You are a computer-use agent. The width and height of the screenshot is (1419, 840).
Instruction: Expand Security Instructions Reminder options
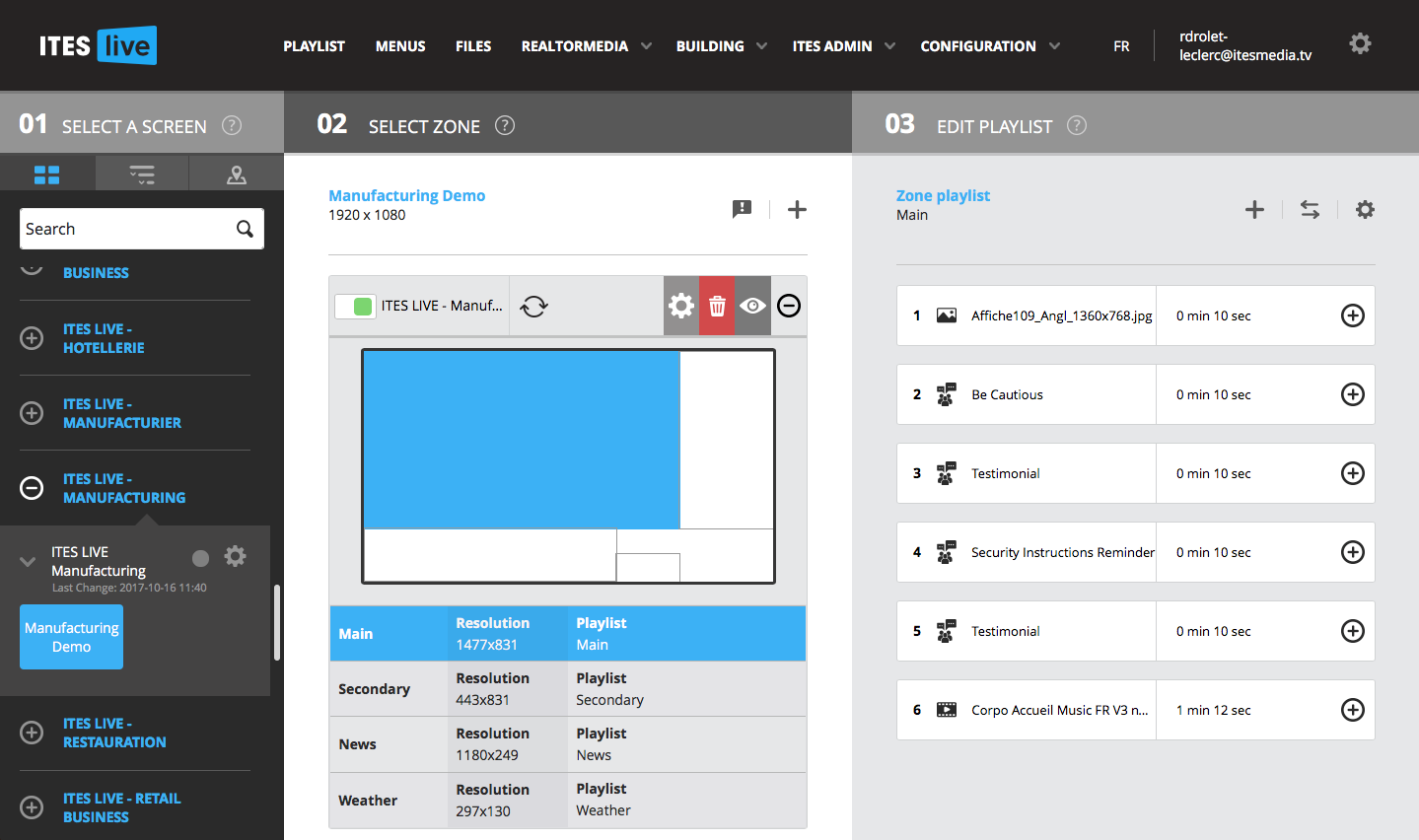pyautogui.click(x=1353, y=552)
